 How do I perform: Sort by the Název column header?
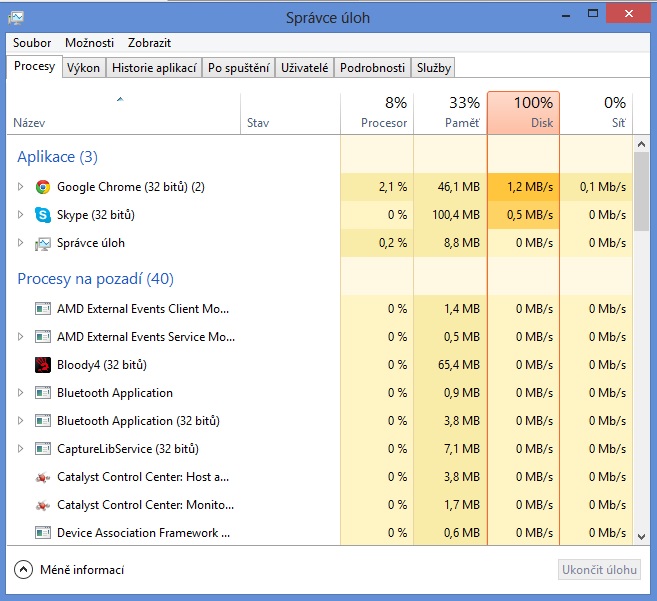123,113
